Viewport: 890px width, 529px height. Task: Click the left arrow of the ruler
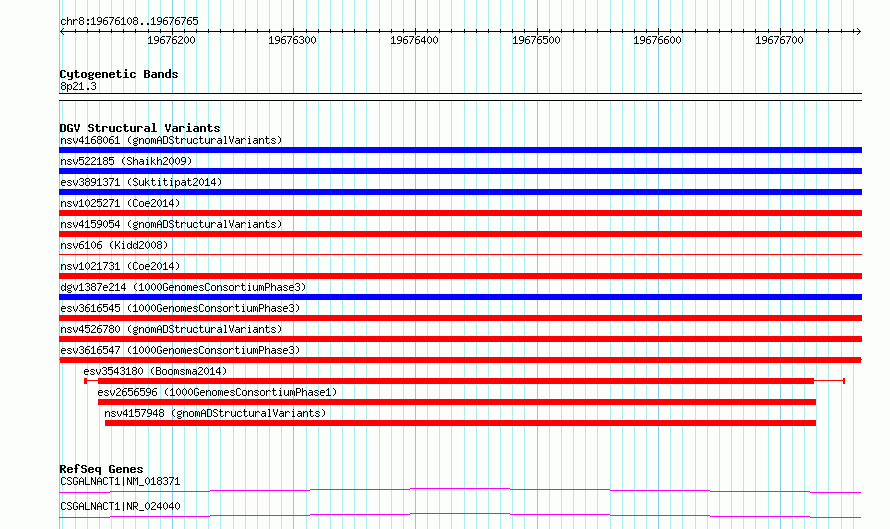tap(62, 32)
